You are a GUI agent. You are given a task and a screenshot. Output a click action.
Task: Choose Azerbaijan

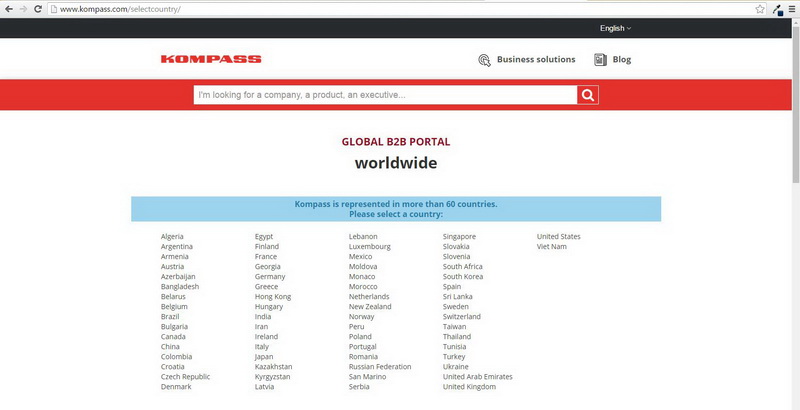(178, 276)
